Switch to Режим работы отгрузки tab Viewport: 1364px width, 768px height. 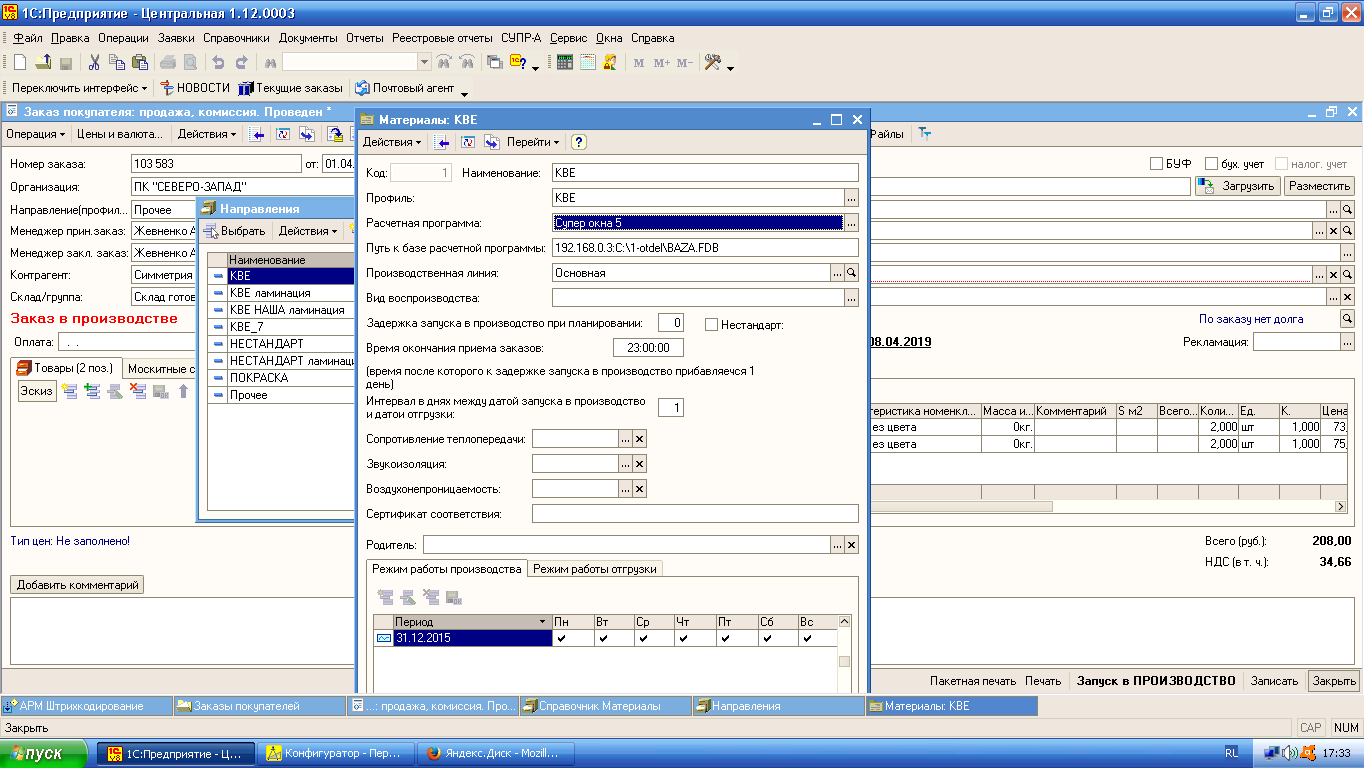click(x=595, y=569)
